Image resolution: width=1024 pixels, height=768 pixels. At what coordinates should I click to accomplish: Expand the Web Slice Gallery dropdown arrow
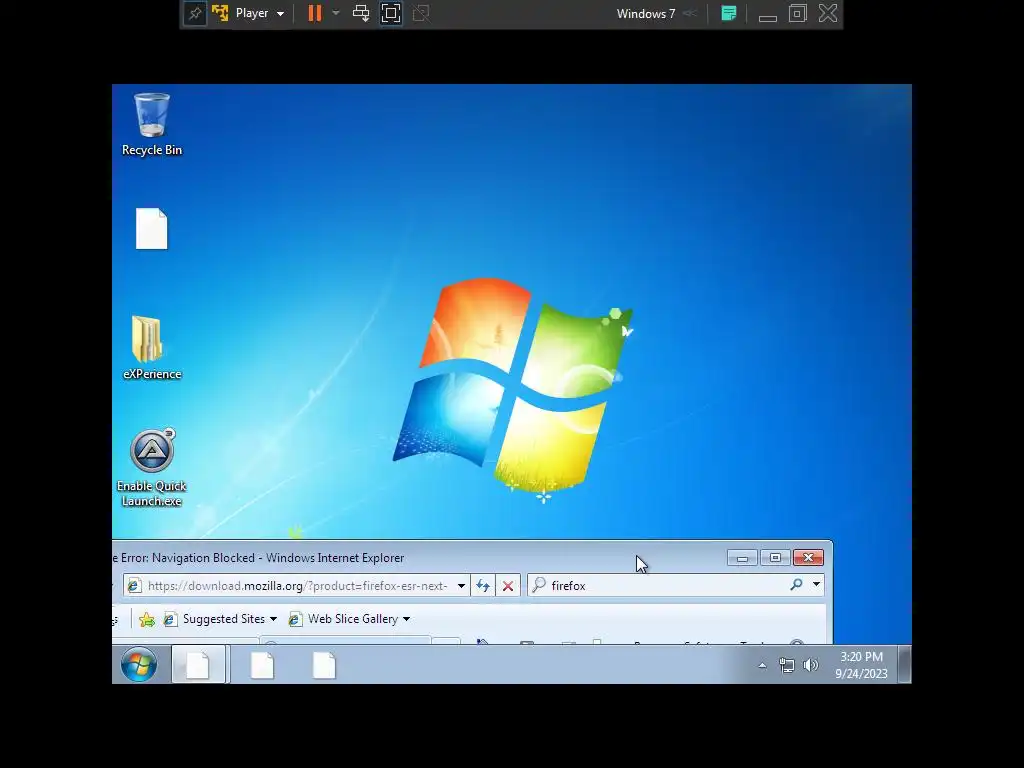coord(406,619)
